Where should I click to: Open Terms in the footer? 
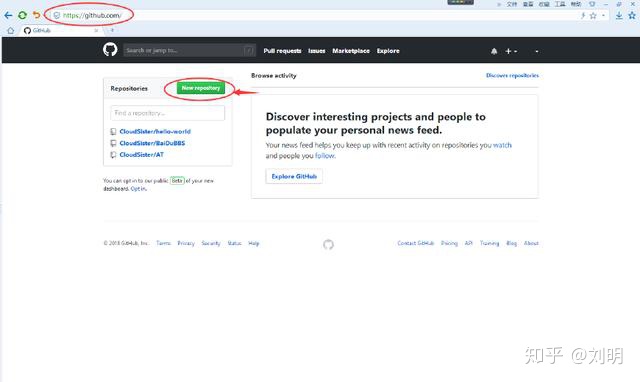[163, 243]
